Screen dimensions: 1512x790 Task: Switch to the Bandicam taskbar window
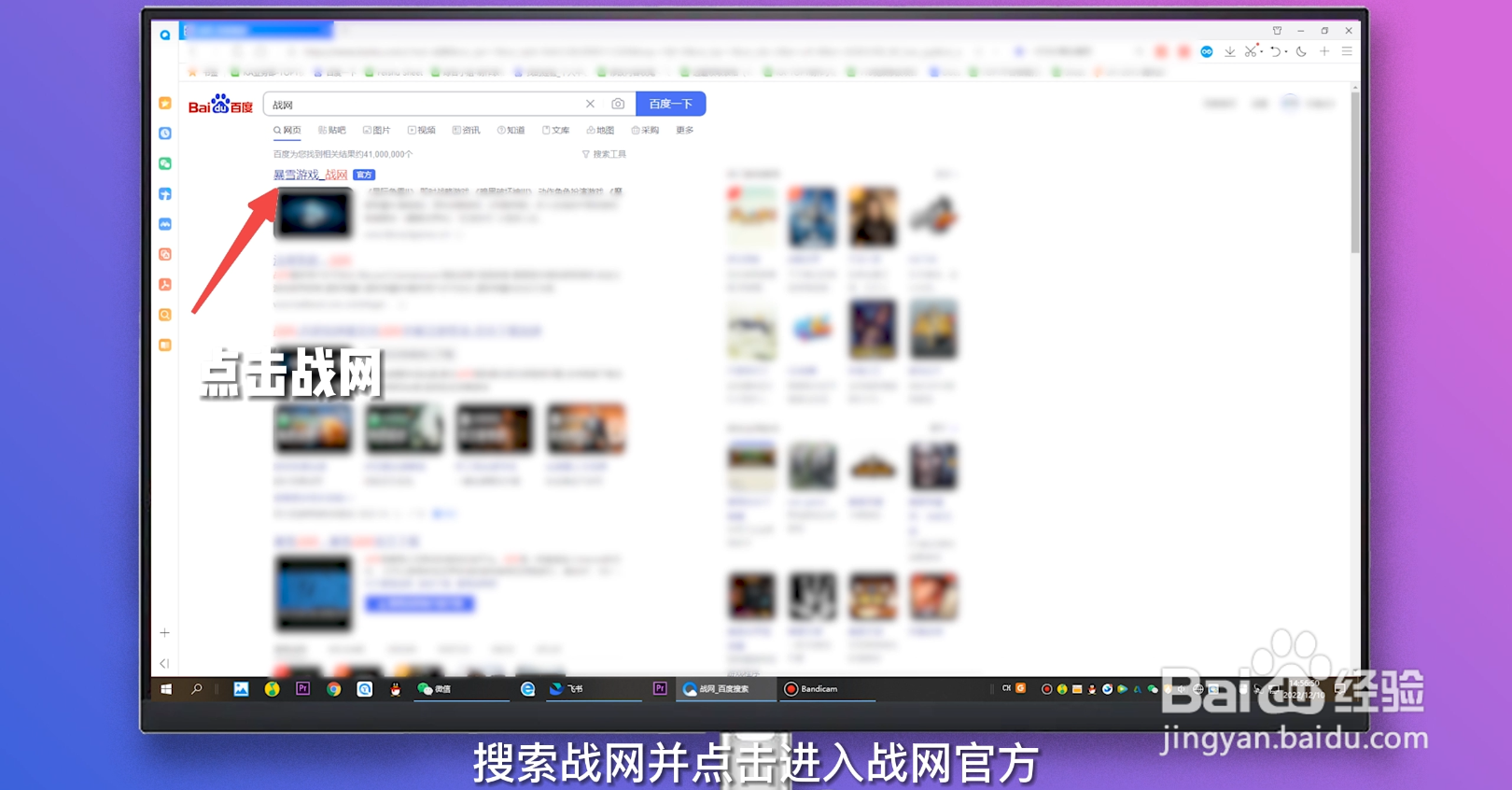827,689
